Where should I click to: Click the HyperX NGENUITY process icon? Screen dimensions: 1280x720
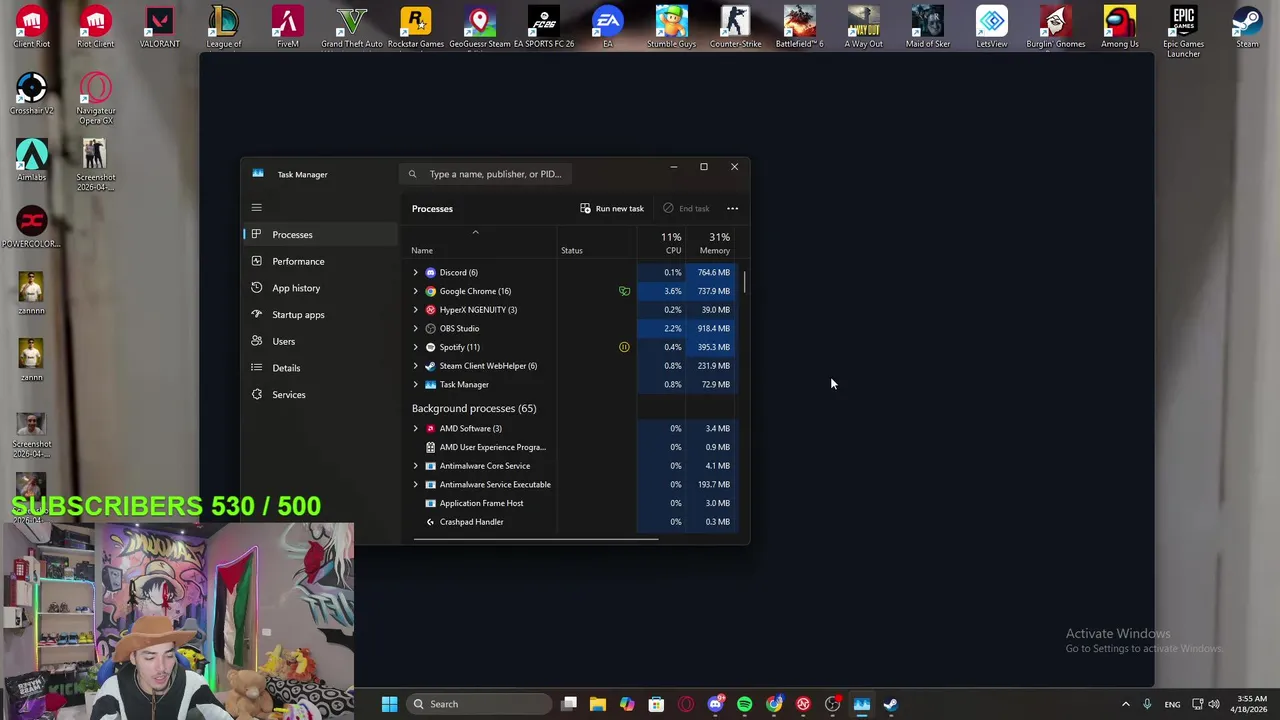tap(431, 310)
